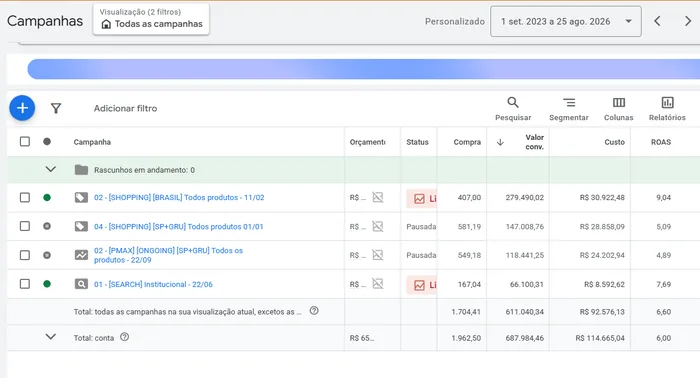Collapse the Rascunhos em andamento row
Viewport: 700px width, 378px height.
pyautogui.click(x=51, y=169)
